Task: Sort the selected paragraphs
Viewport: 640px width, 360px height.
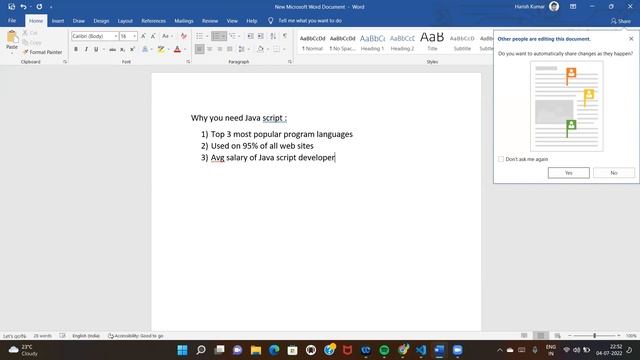Action: point(273,36)
